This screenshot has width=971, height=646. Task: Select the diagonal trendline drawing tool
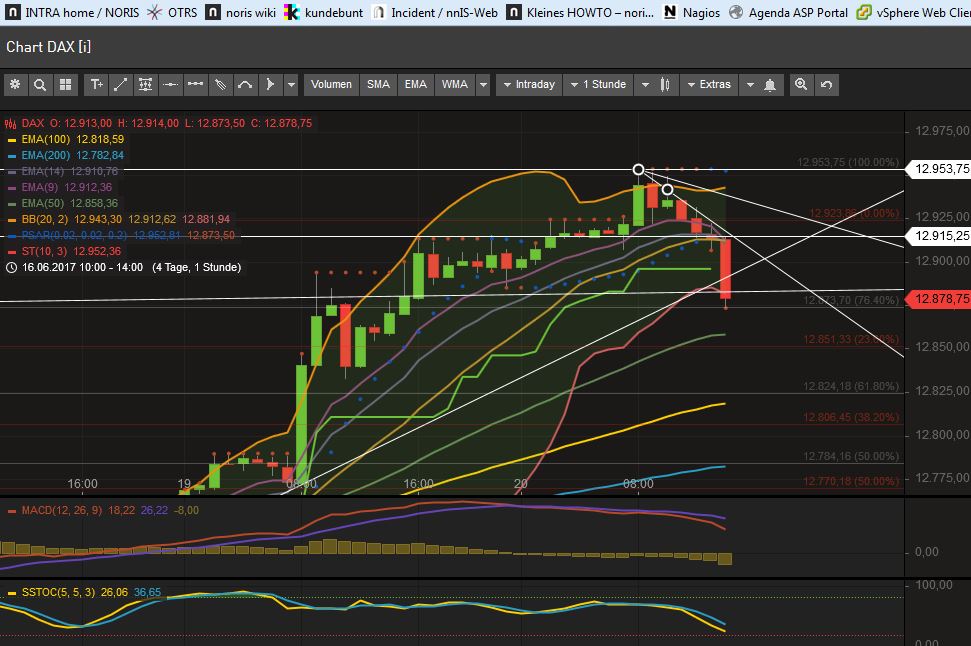point(121,85)
